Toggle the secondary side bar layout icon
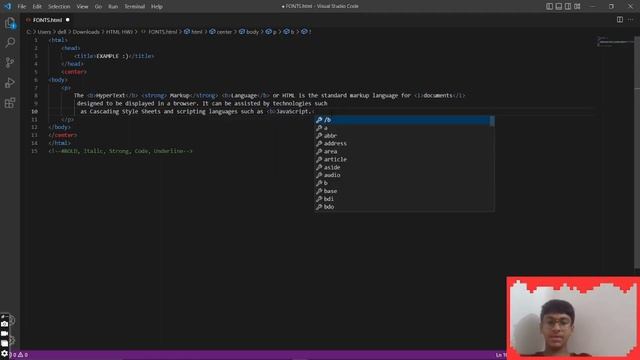This screenshot has width=640, height=360. [568, 6]
